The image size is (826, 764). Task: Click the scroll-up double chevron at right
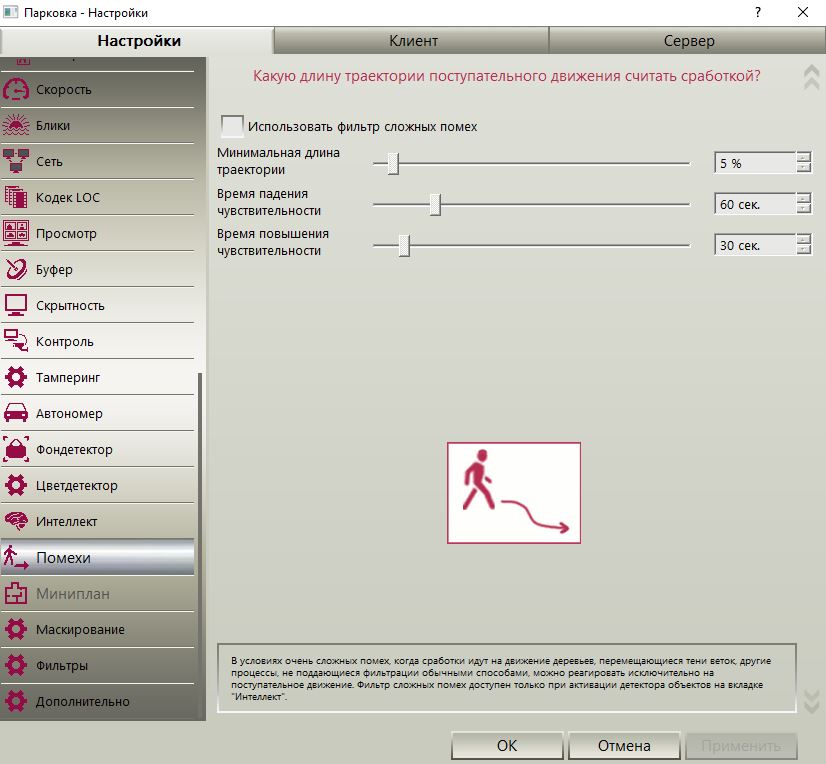[811, 78]
